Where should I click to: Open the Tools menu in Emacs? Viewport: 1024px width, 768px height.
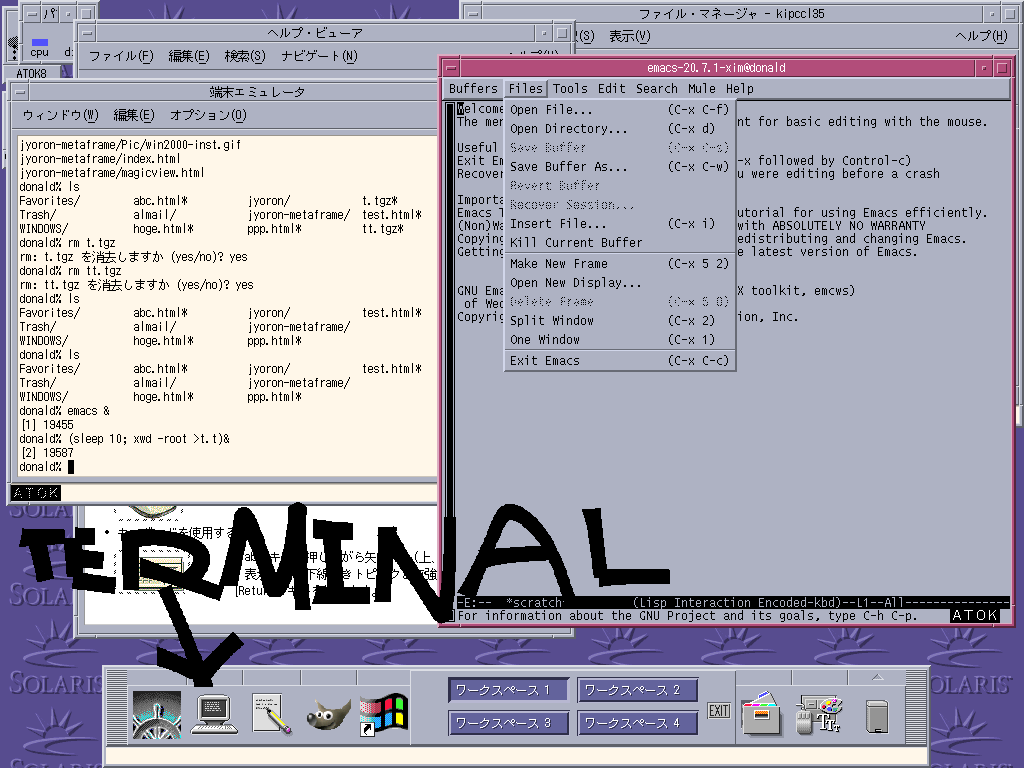(570, 89)
